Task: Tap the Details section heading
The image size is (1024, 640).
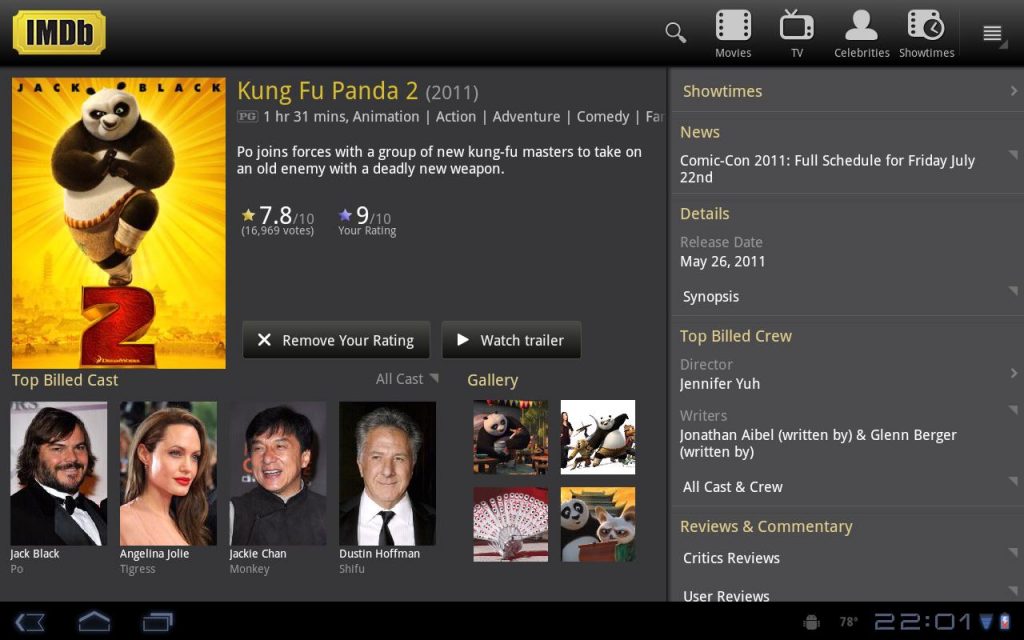Action: tap(705, 214)
